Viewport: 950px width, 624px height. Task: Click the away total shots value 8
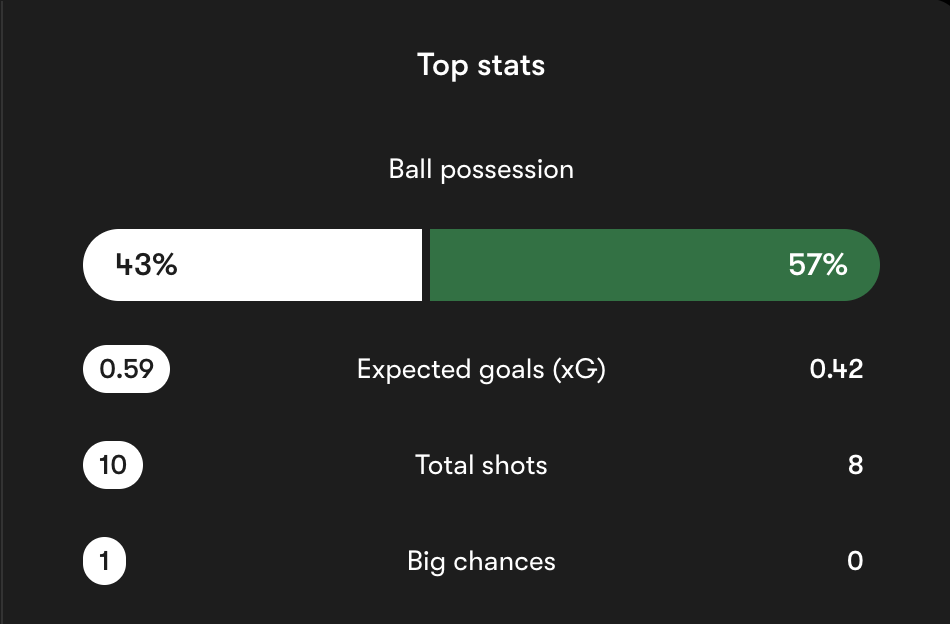855,465
